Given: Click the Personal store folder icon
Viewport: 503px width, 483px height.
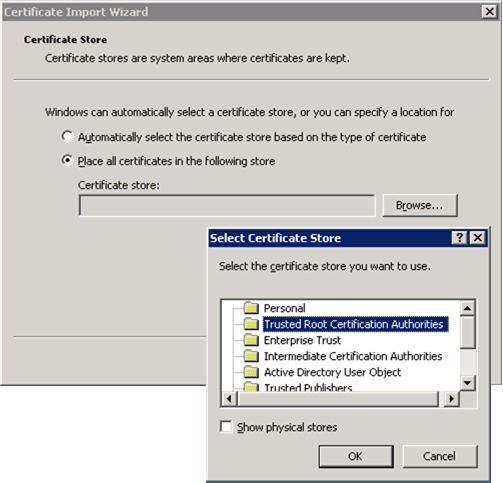Looking at the screenshot, I should point(251,308).
